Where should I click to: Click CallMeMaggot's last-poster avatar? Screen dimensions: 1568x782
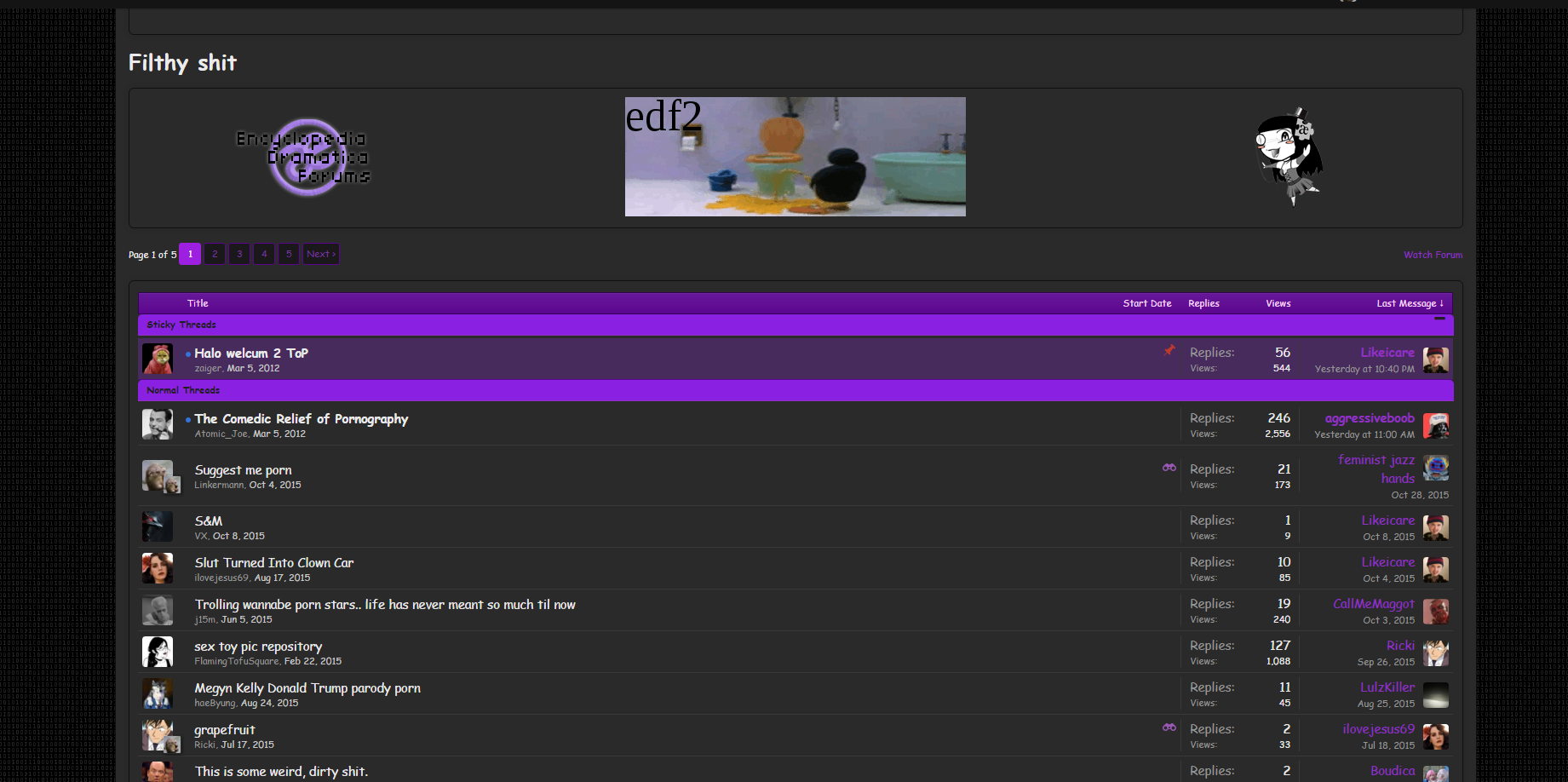[1436, 612]
